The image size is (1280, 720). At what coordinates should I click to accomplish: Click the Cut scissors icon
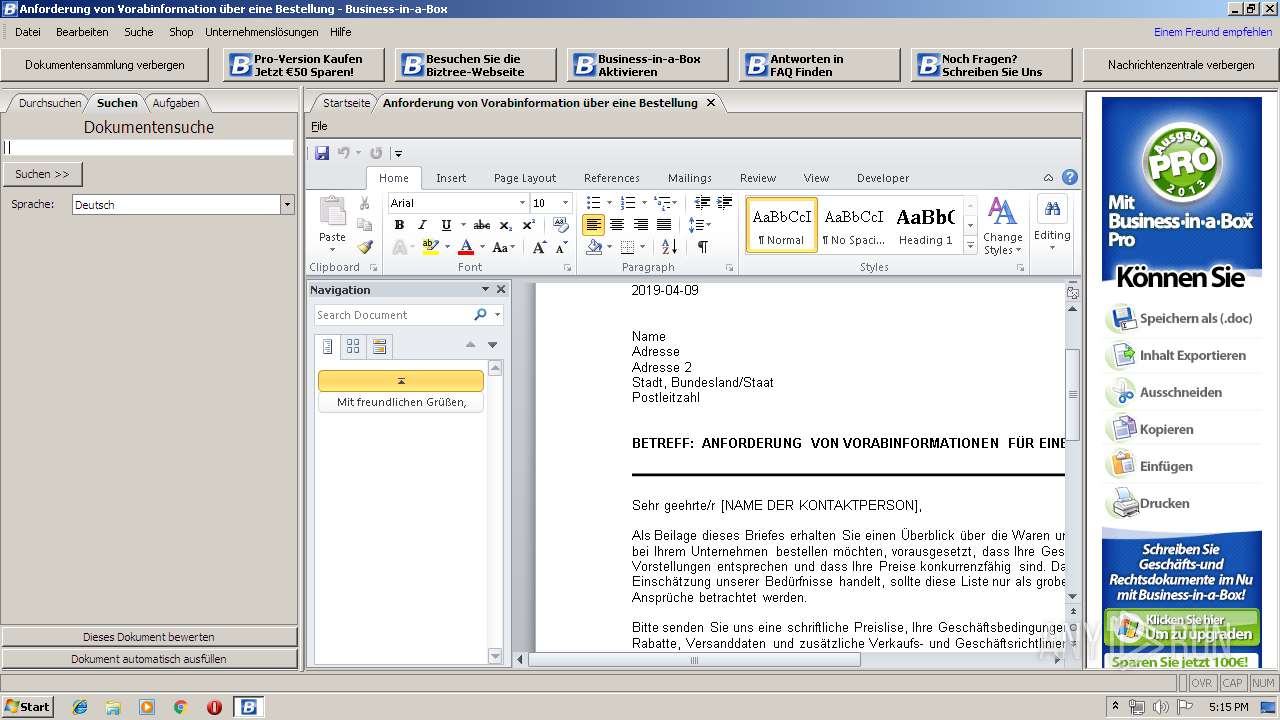pos(364,203)
